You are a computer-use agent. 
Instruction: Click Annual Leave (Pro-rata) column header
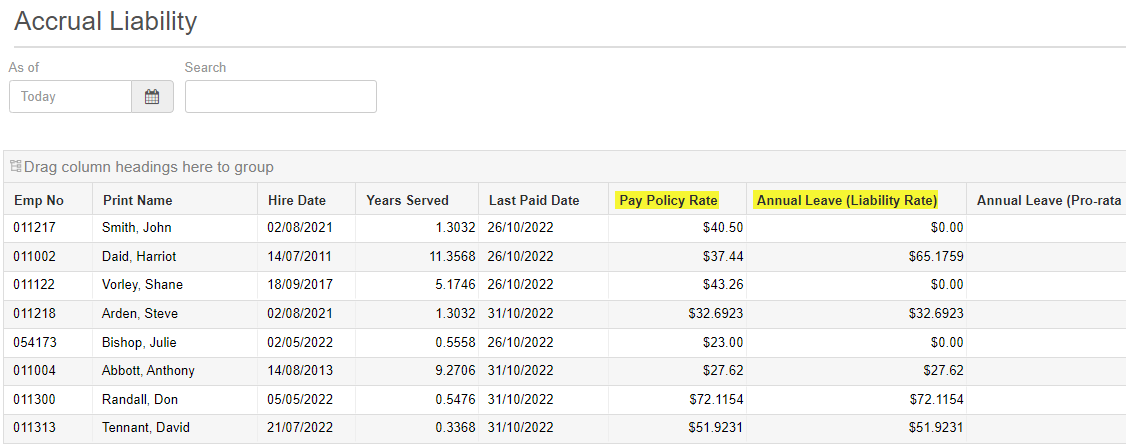coord(1048,200)
